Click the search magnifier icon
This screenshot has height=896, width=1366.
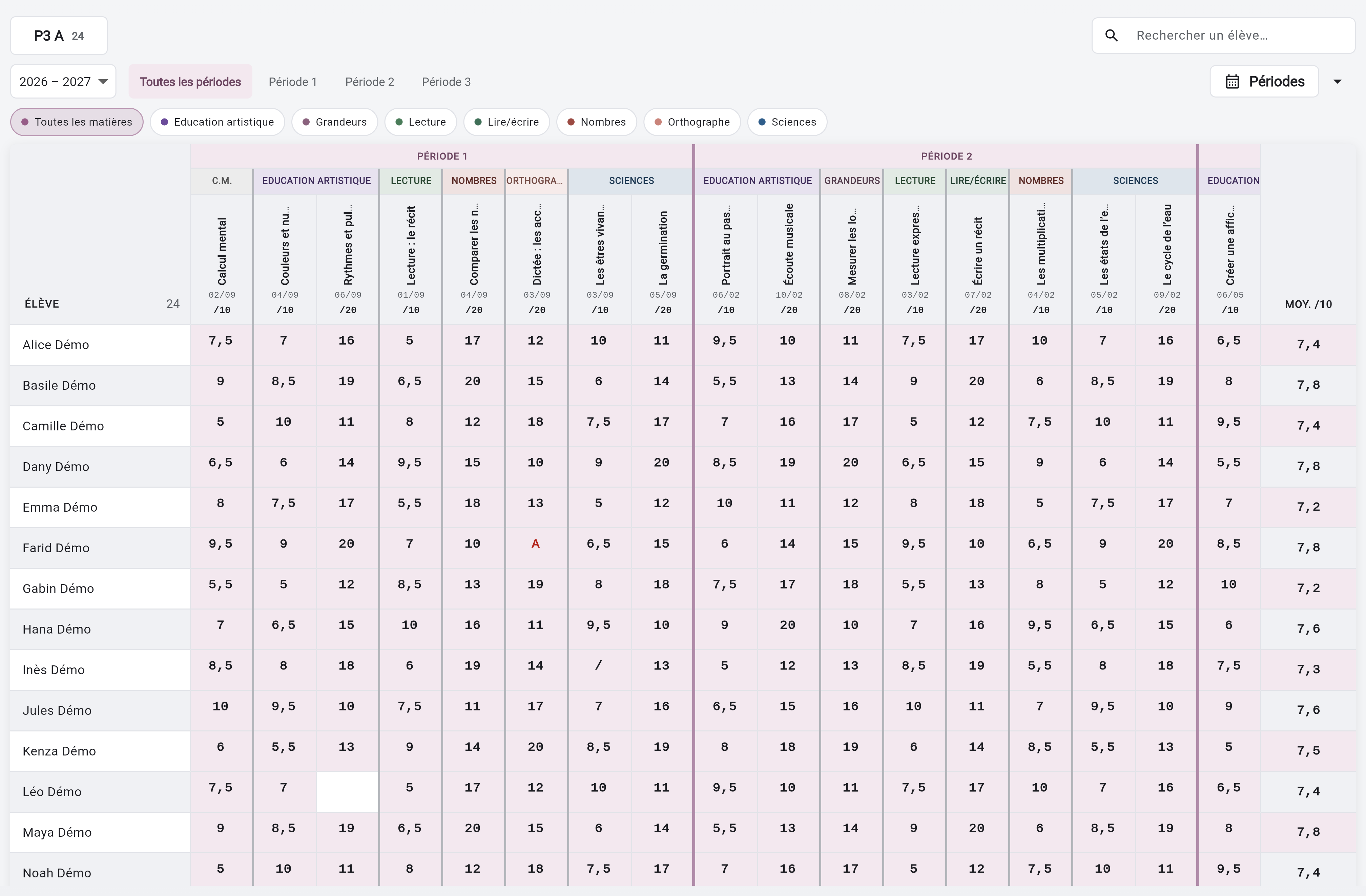(1111, 36)
